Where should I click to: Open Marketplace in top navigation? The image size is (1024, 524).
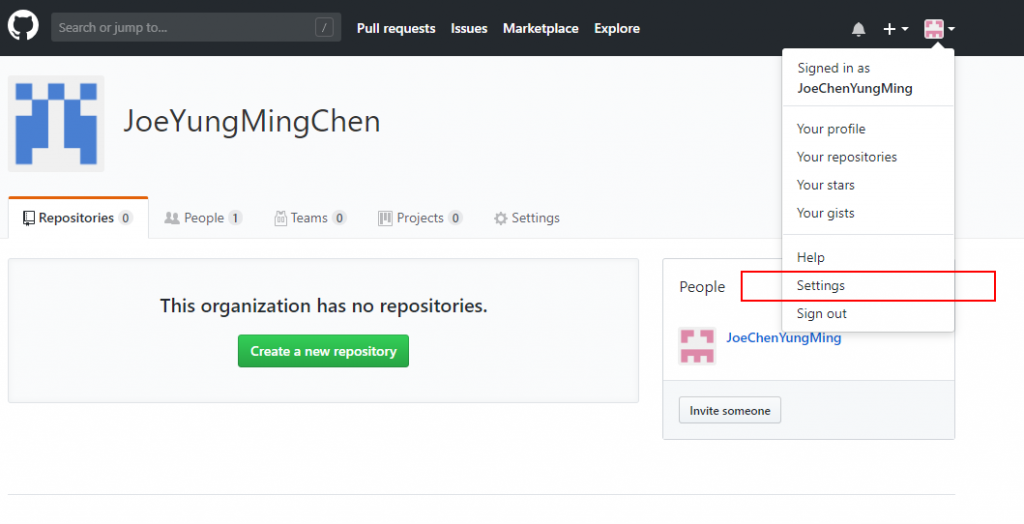coord(541,28)
